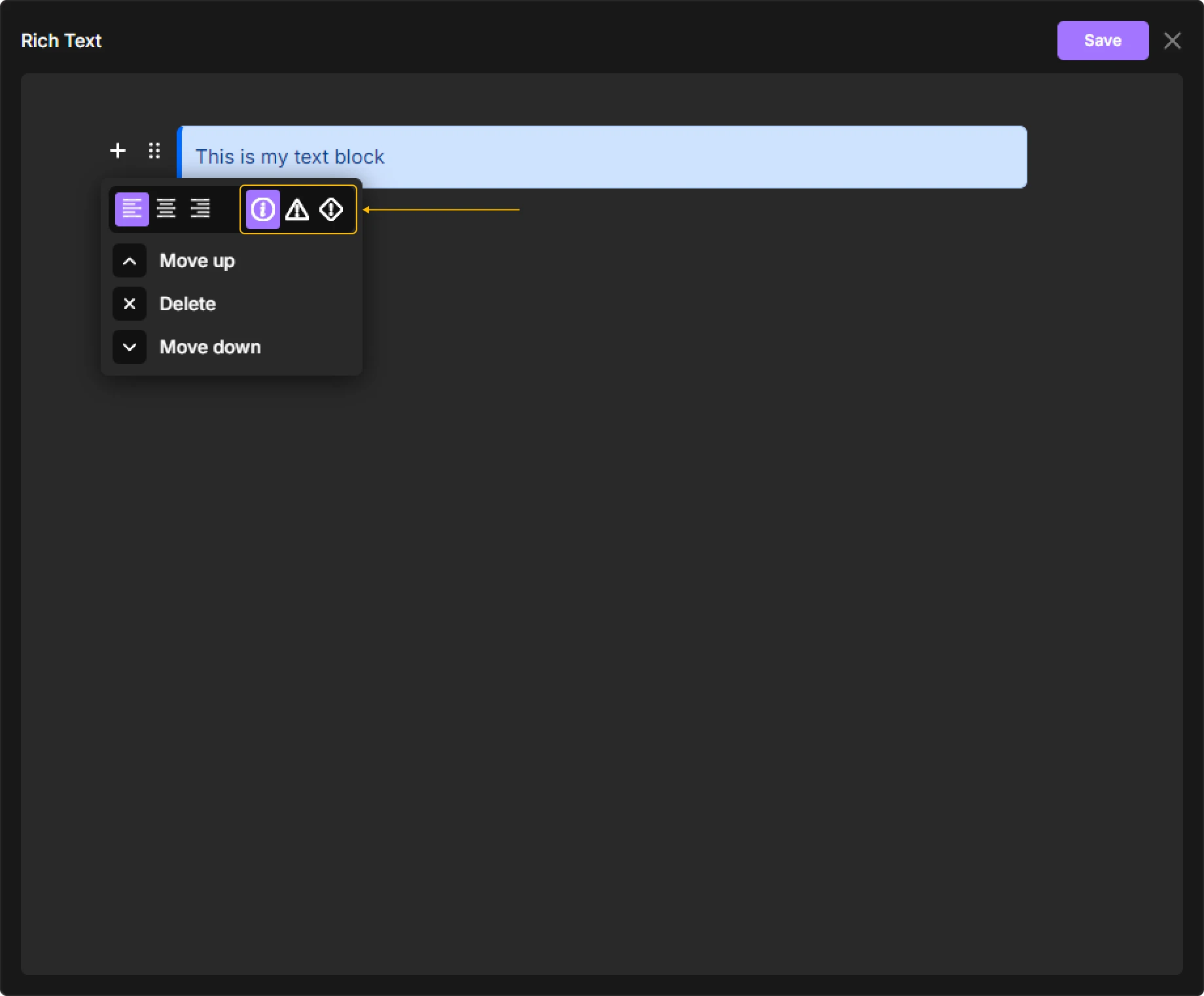Screen dimensions: 1204x996
Task: Choose the warning triangle callout style
Action: point(297,209)
